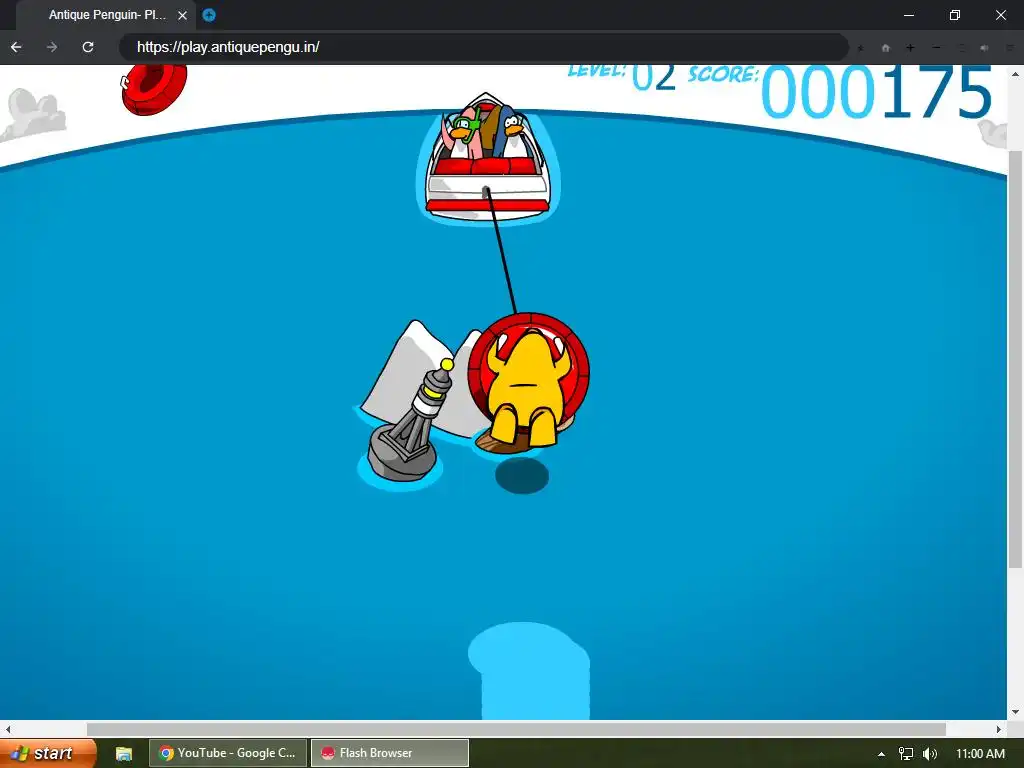Go back to the previous page
1024x768 pixels.
[16, 47]
